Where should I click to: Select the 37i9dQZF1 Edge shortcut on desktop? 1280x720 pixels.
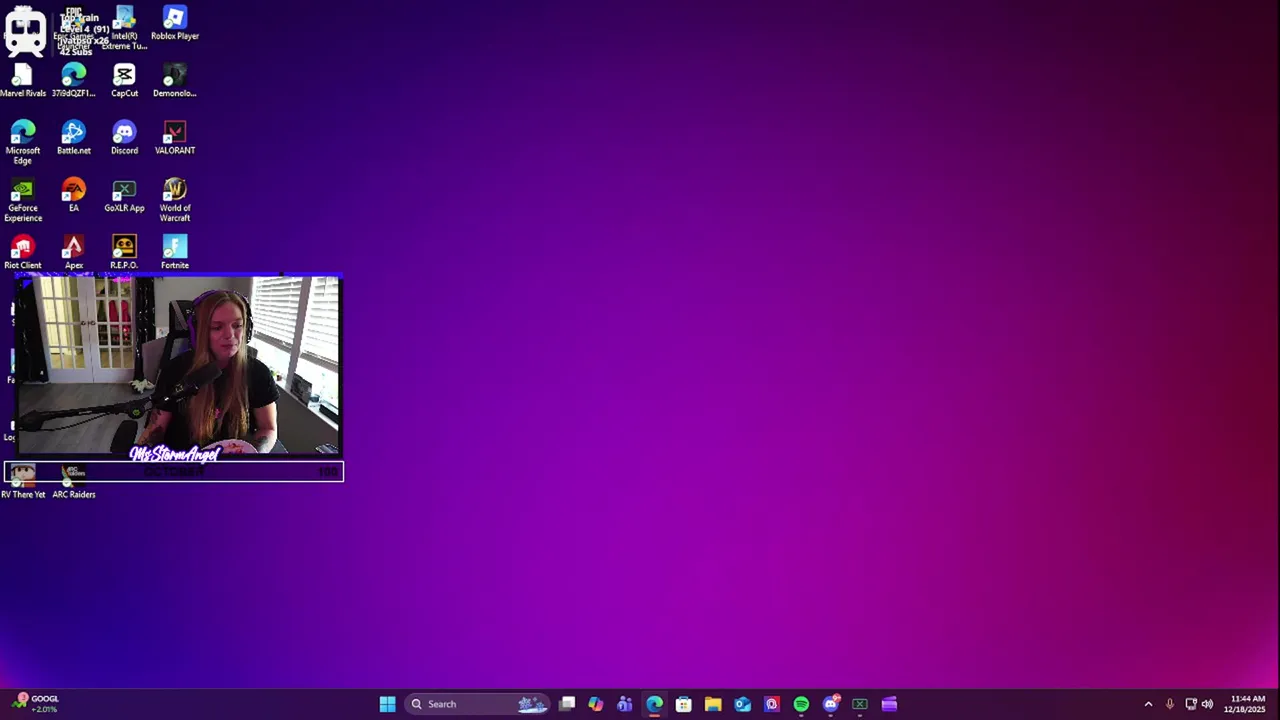pos(74,81)
